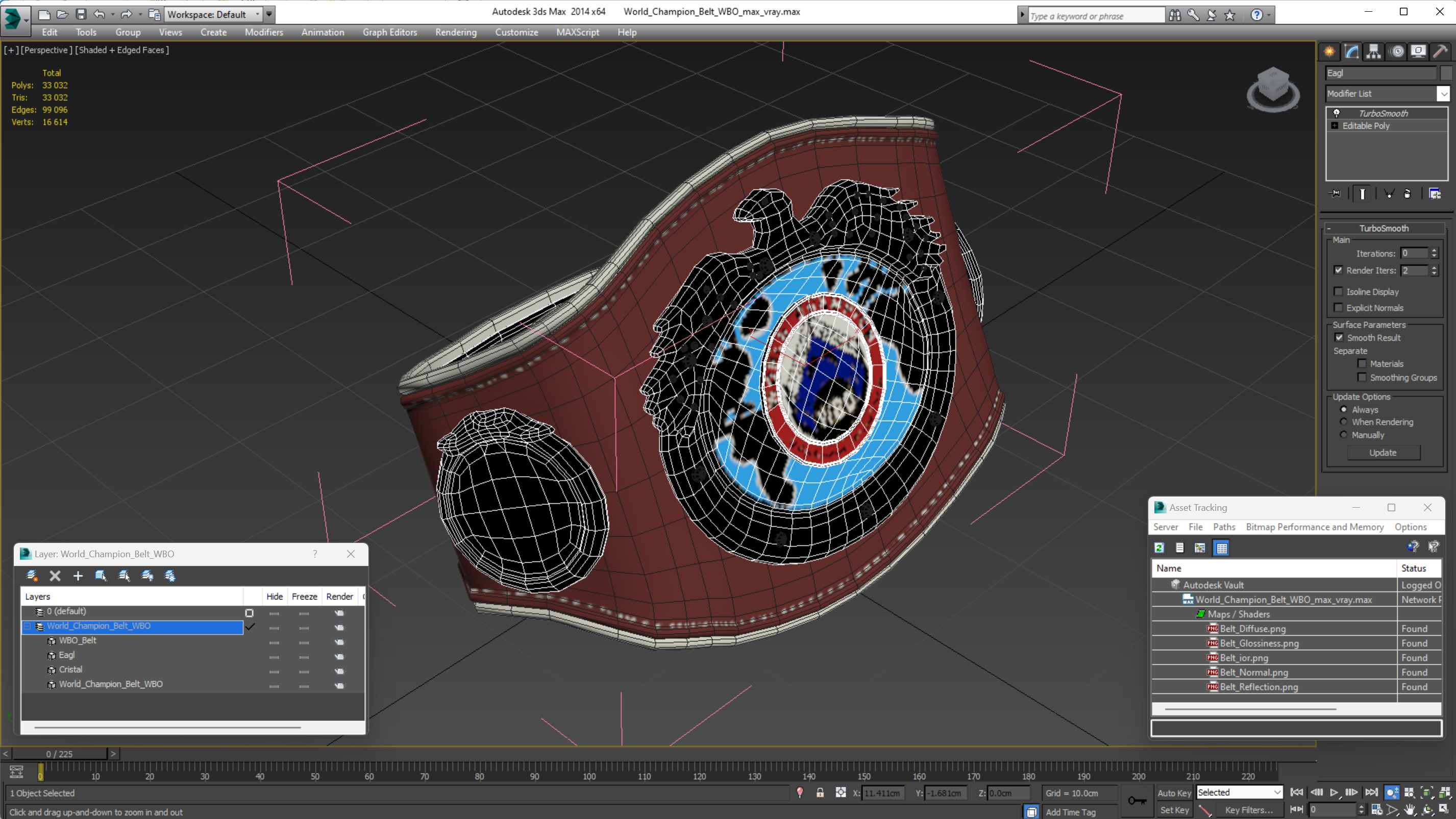Open the Modifier List dropdown
Viewport: 1456px width, 819px height.
pos(1443,93)
